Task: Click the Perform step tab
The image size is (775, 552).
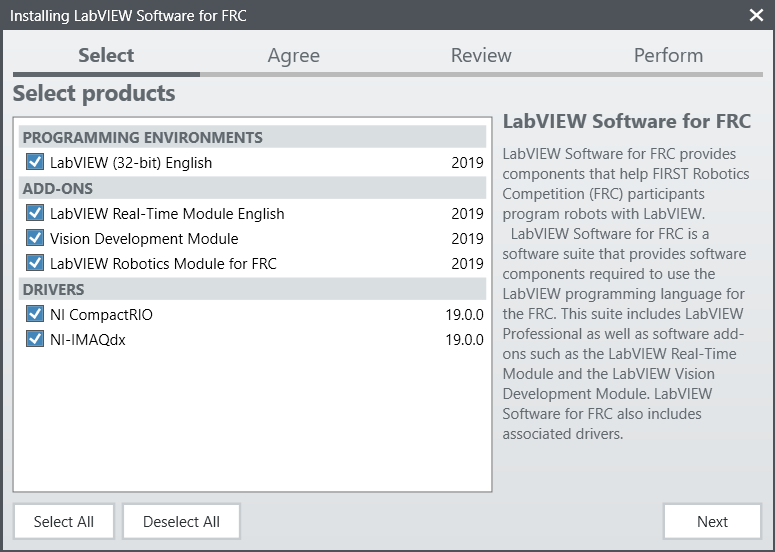Action: pos(668,55)
